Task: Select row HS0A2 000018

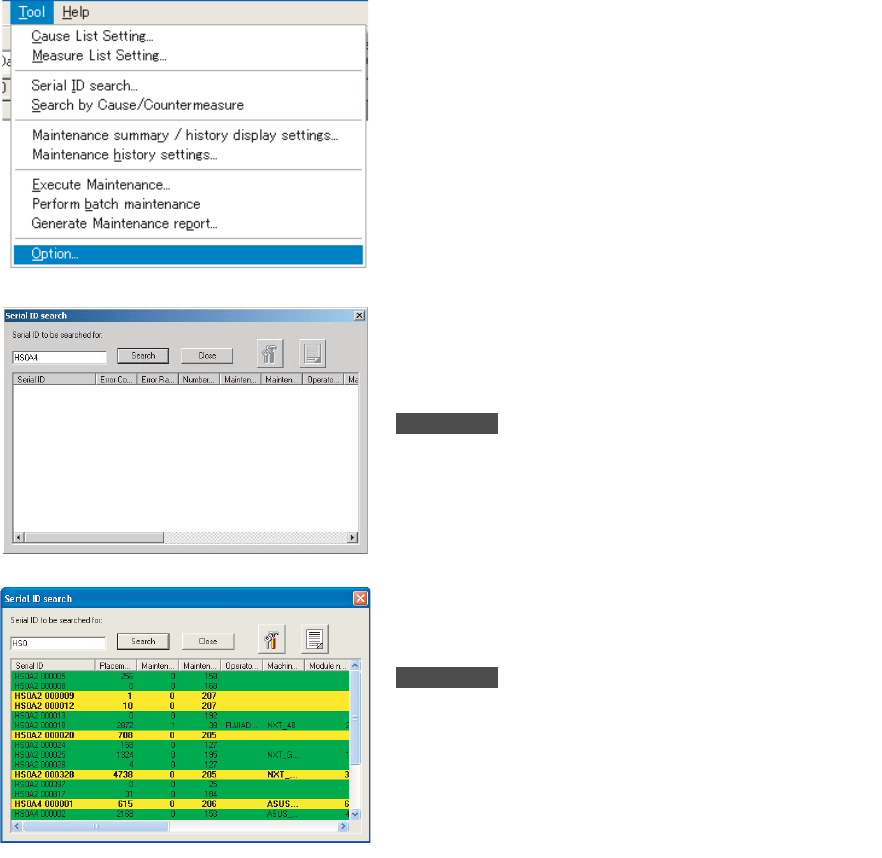Action: (x=180, y=725)
